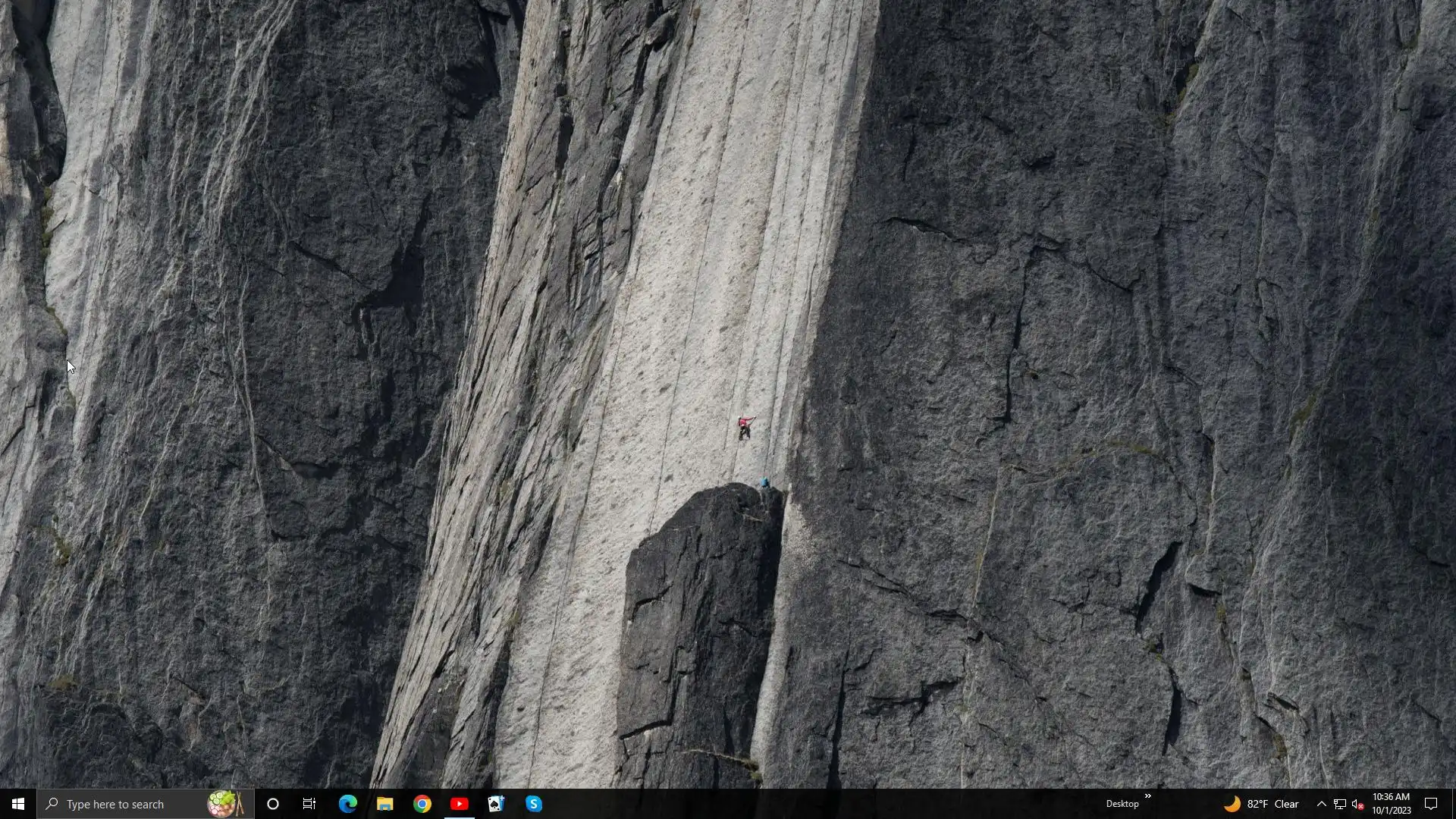1456x819 pixels.
Task: Launch Microsoft Edge from the taskbar
Action: (348, 804)
